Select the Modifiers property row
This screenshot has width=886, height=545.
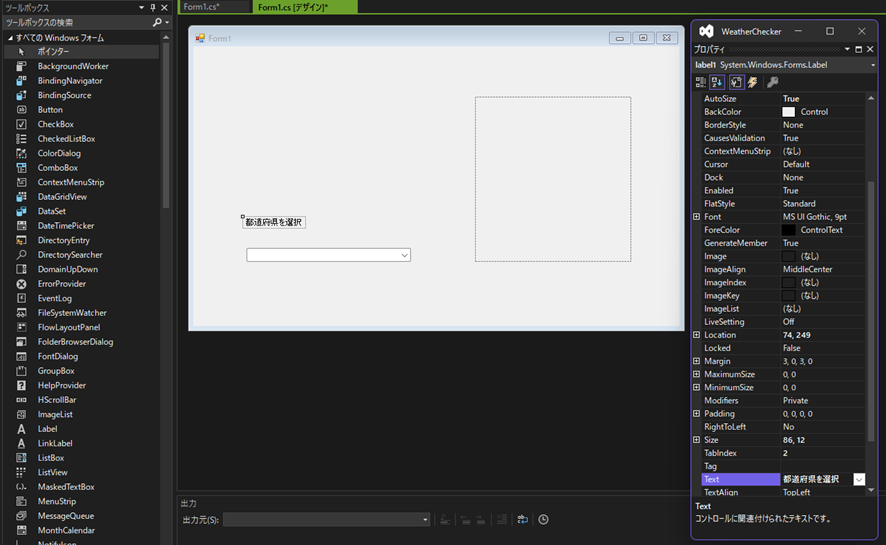783,400
